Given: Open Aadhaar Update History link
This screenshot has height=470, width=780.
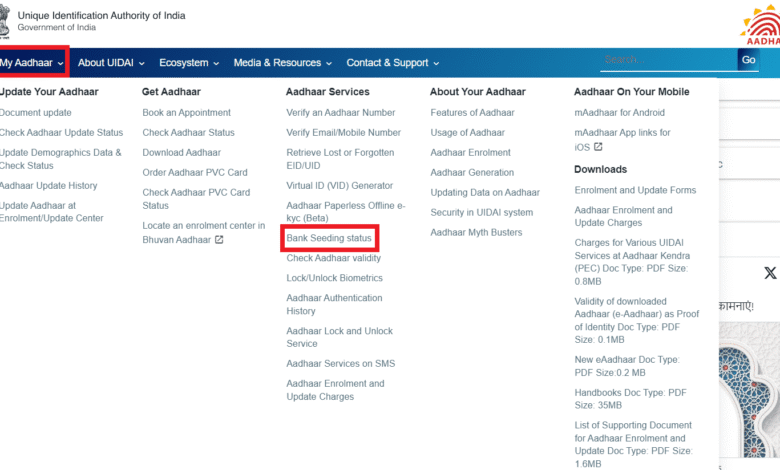Looking at the screenshot, I should tap(49, 186).
